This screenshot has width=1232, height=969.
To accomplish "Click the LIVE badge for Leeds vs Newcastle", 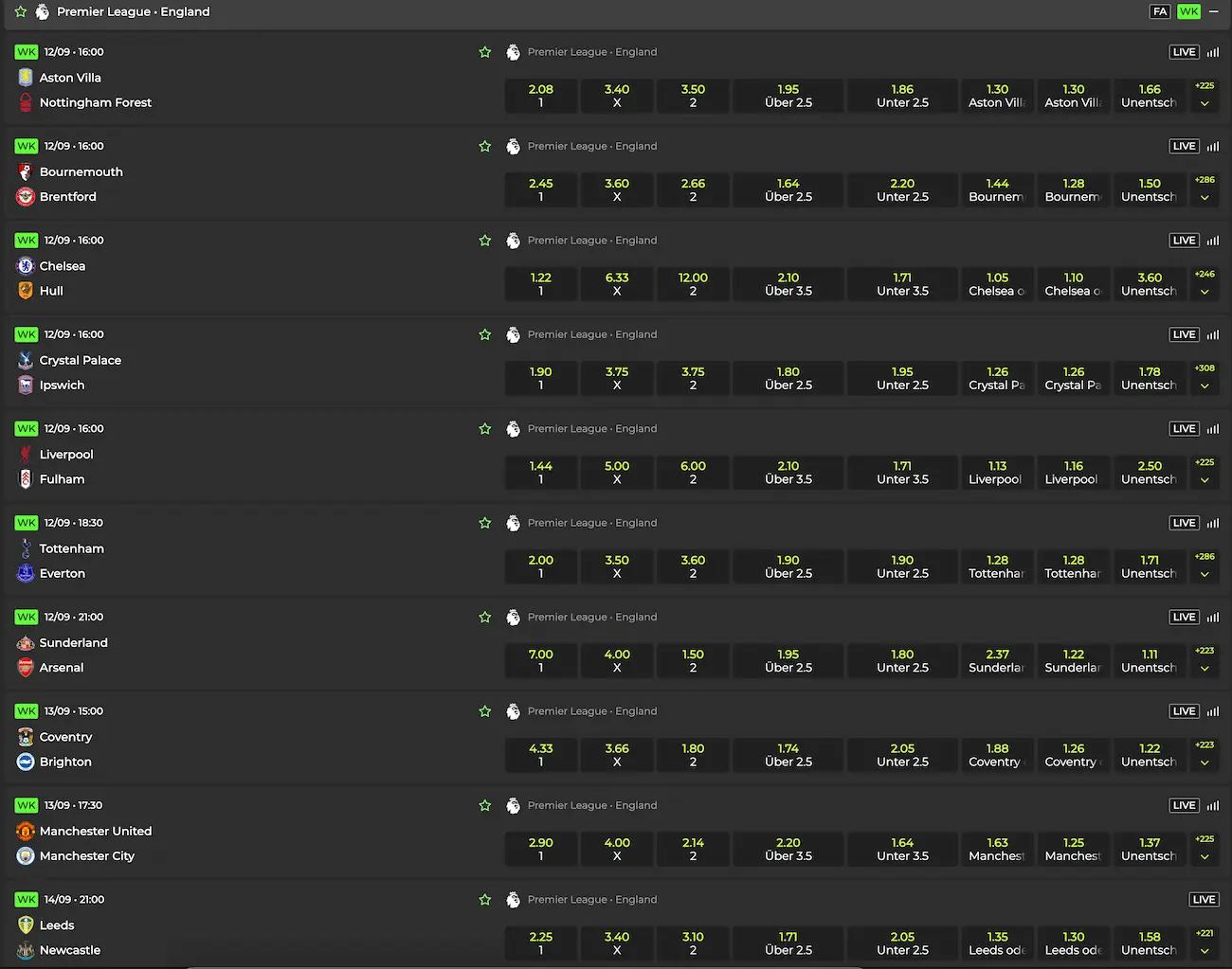I will pyautogui.click(x=1204, y=900).
